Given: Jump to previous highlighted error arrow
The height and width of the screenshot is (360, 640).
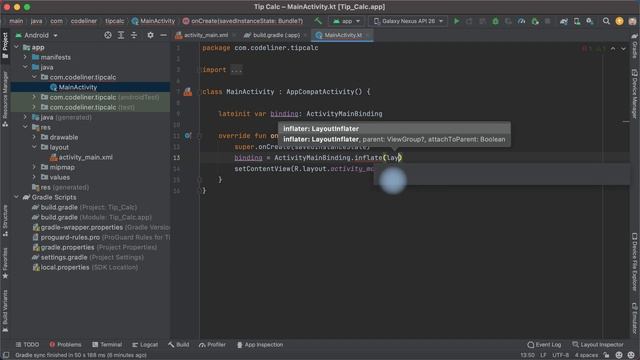Looking at the screenshot, I should [x=613, y=49].
